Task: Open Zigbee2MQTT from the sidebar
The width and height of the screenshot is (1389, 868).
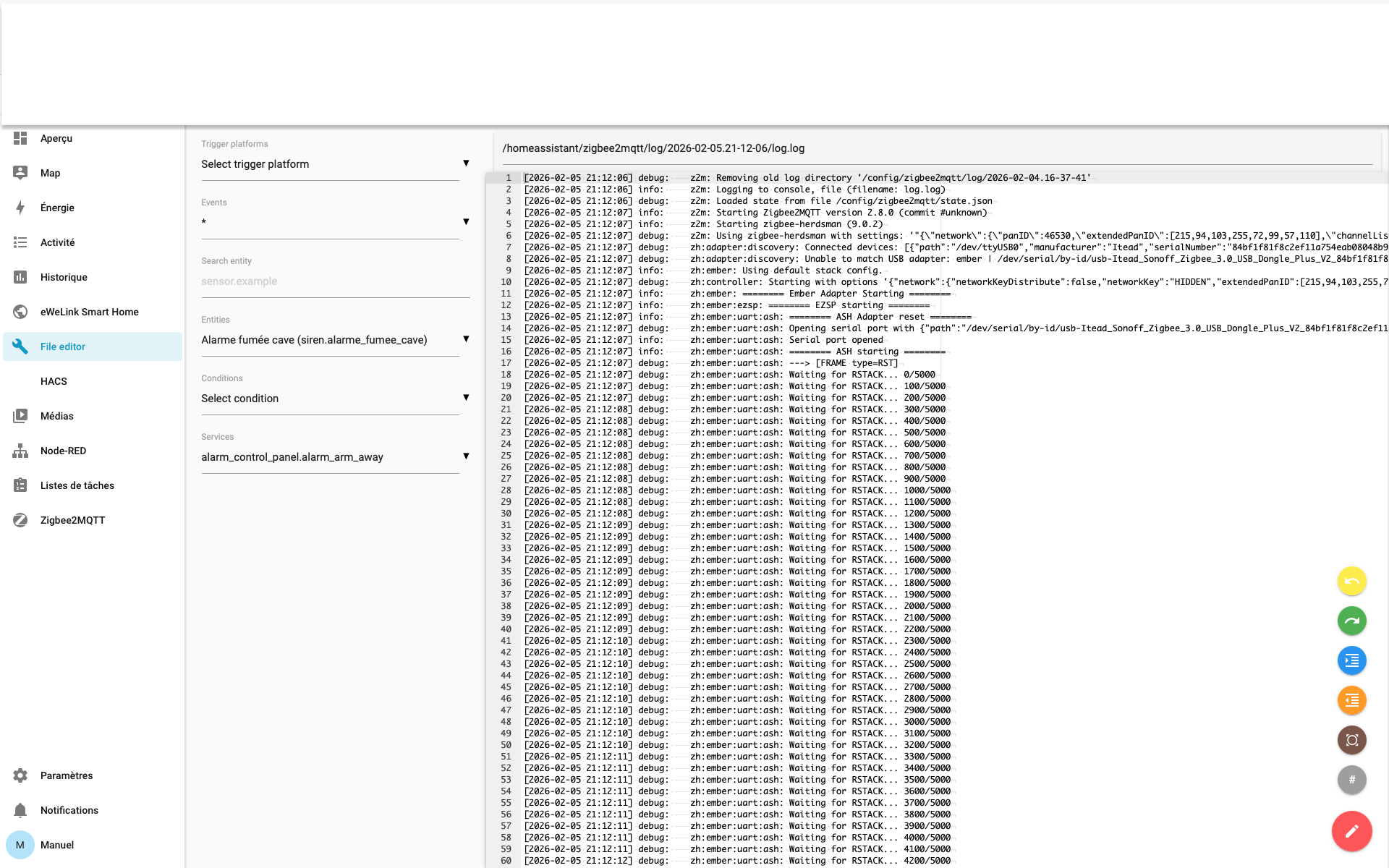Action: (72, 520)
